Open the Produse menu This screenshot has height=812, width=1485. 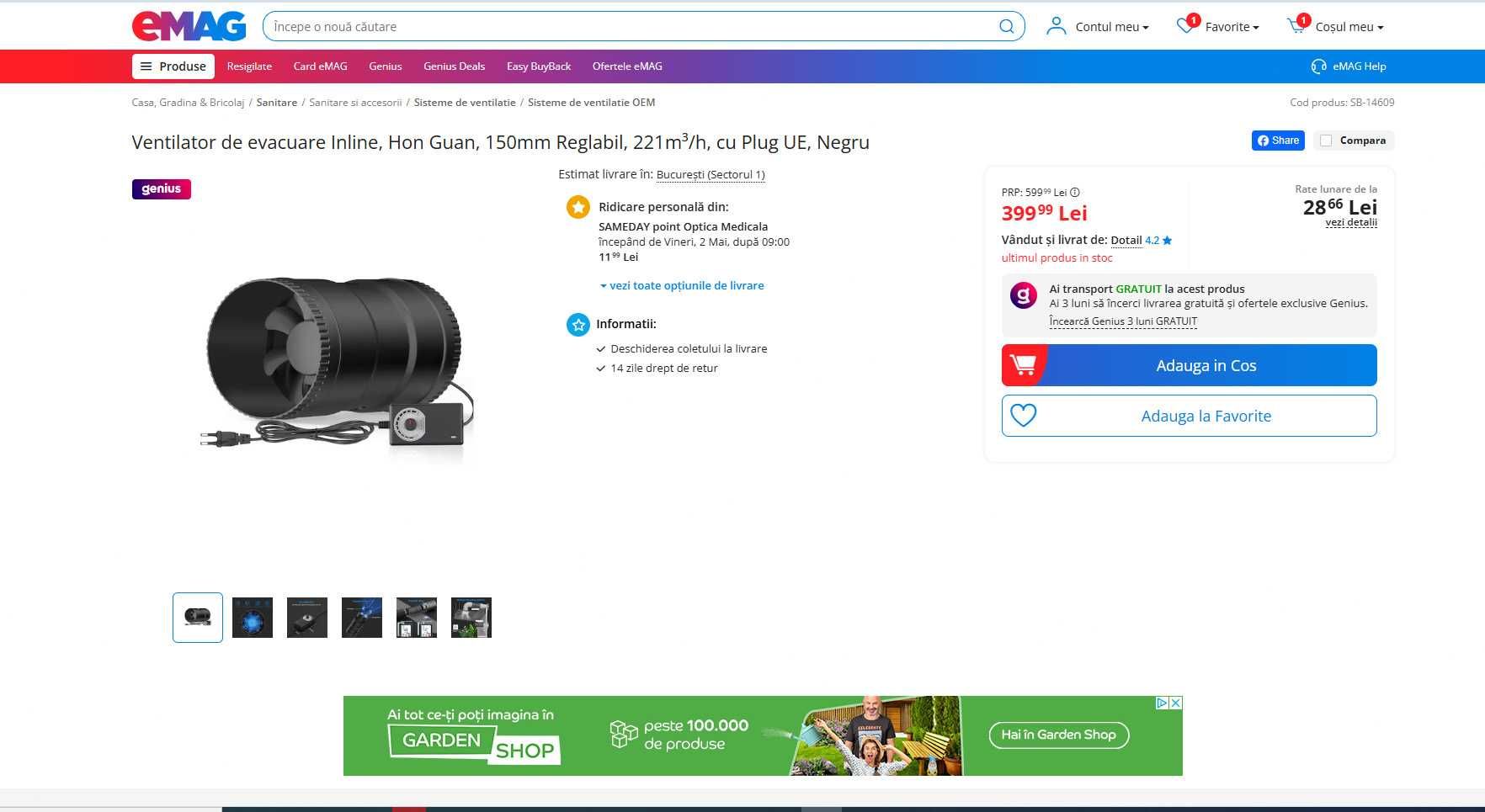click(173, 66)
